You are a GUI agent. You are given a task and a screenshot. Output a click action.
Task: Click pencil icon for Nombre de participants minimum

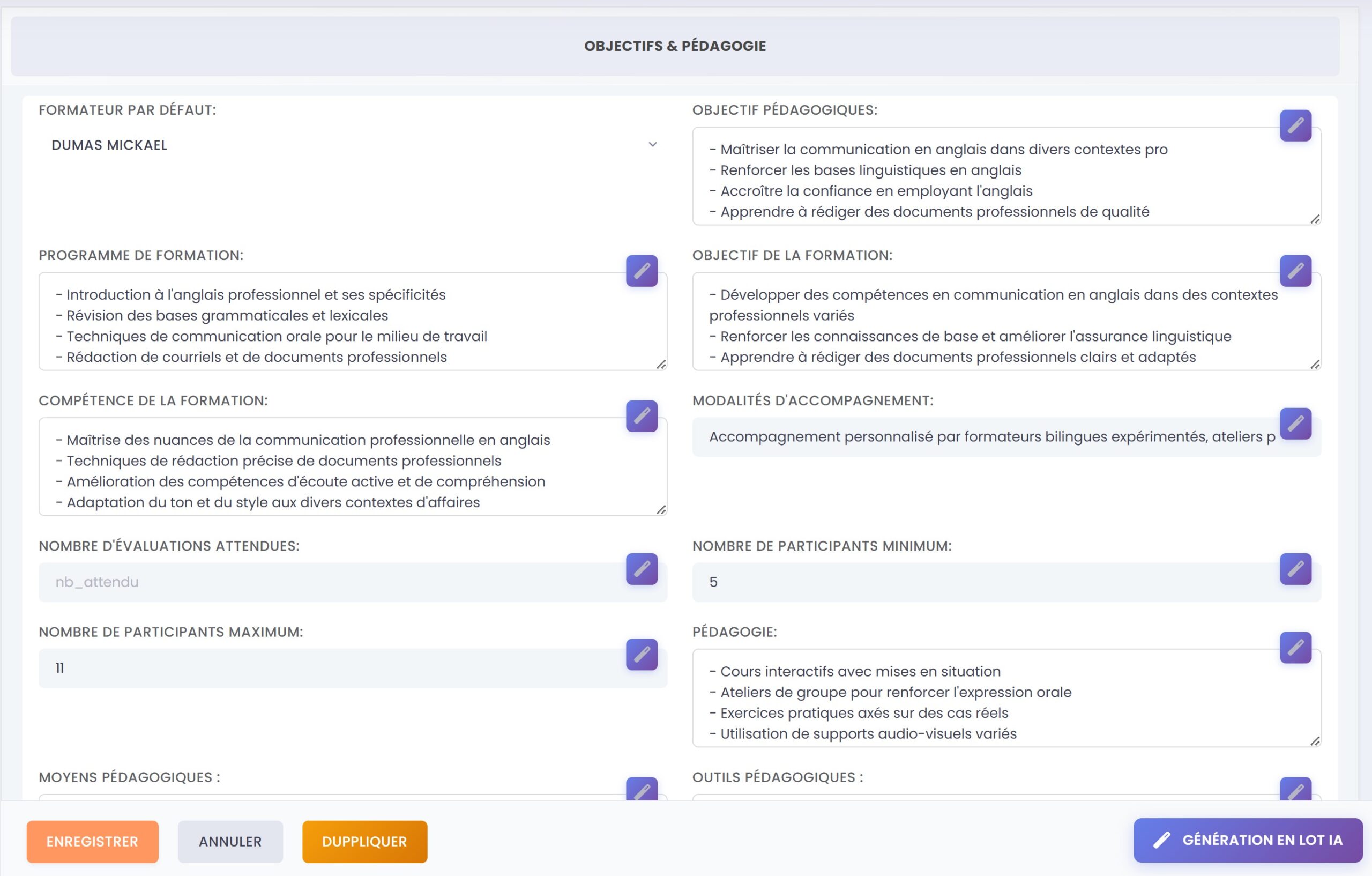pyautogui.click(x=1295, y=569)
